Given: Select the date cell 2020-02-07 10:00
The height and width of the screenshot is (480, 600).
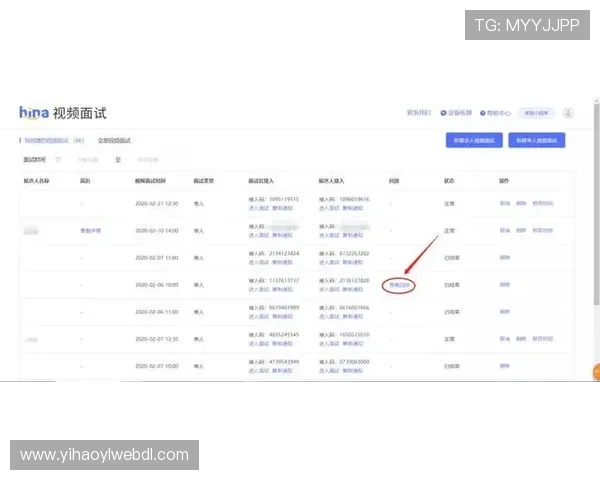Looking at the screenshot, I should pos(157,366).
